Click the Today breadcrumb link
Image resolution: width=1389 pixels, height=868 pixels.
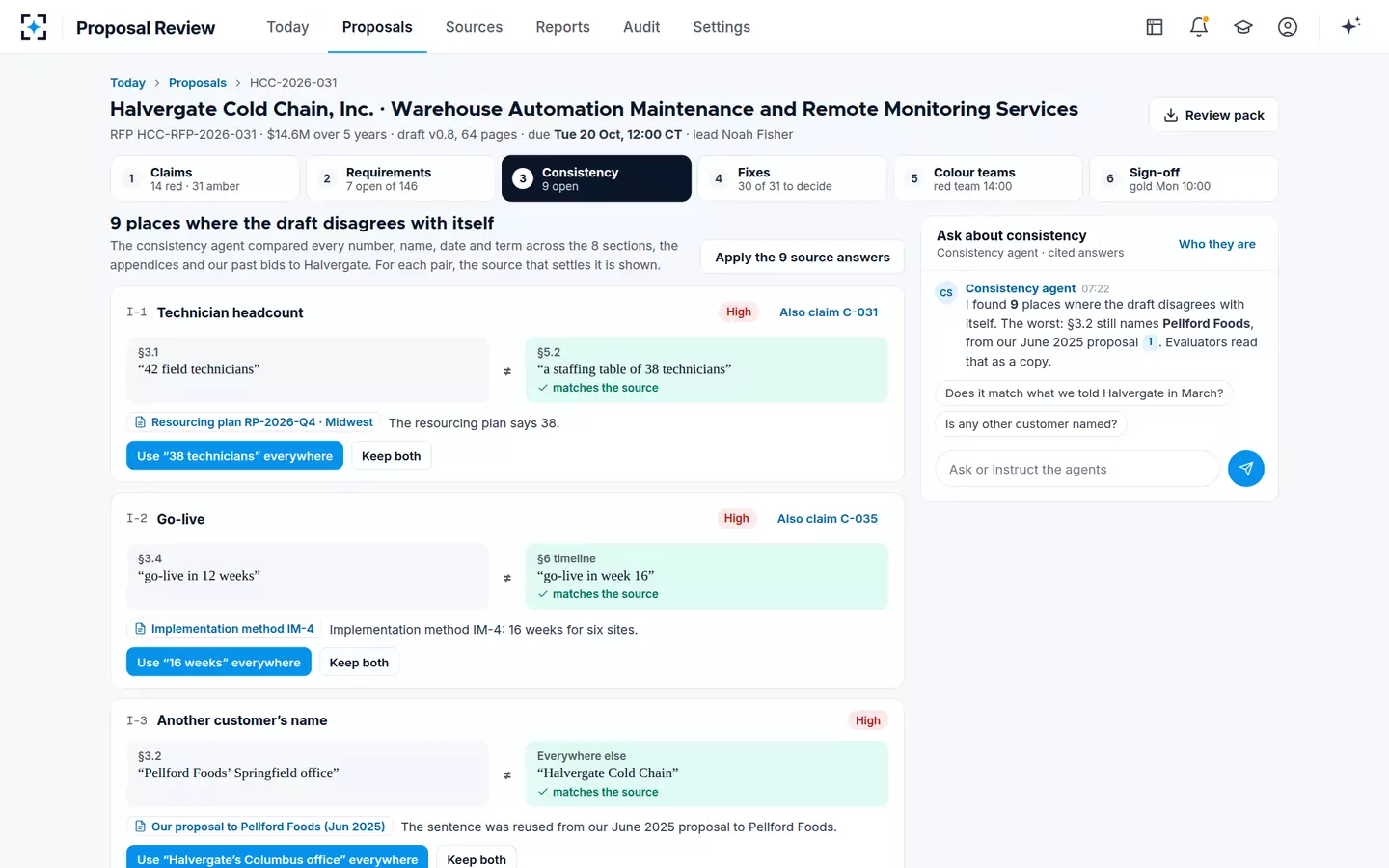pyautogui.click(x=127, y=83)
